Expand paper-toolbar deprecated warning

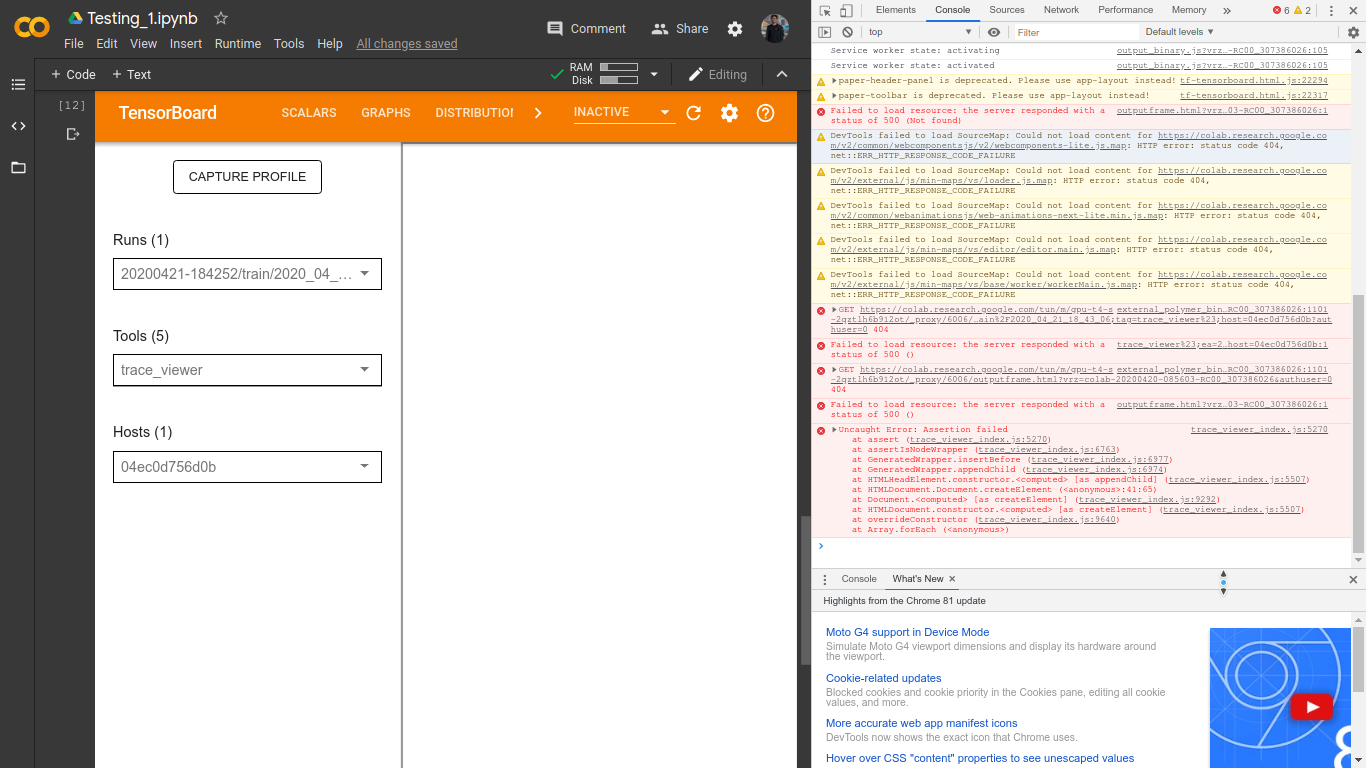pos(834,96)
